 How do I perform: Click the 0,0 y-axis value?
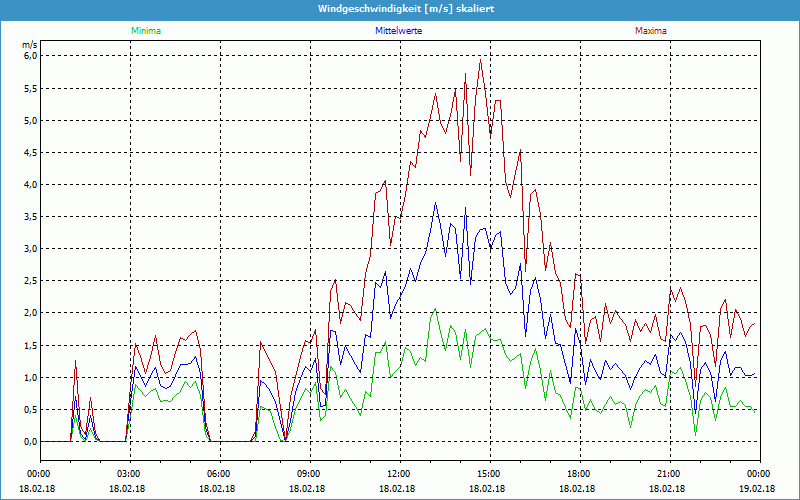[x=31, y=442]
